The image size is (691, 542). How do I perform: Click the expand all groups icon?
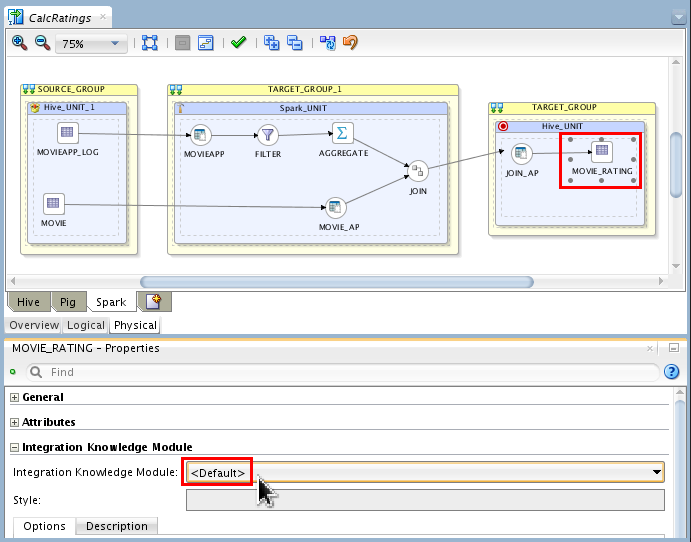click(x=271, y=43)
